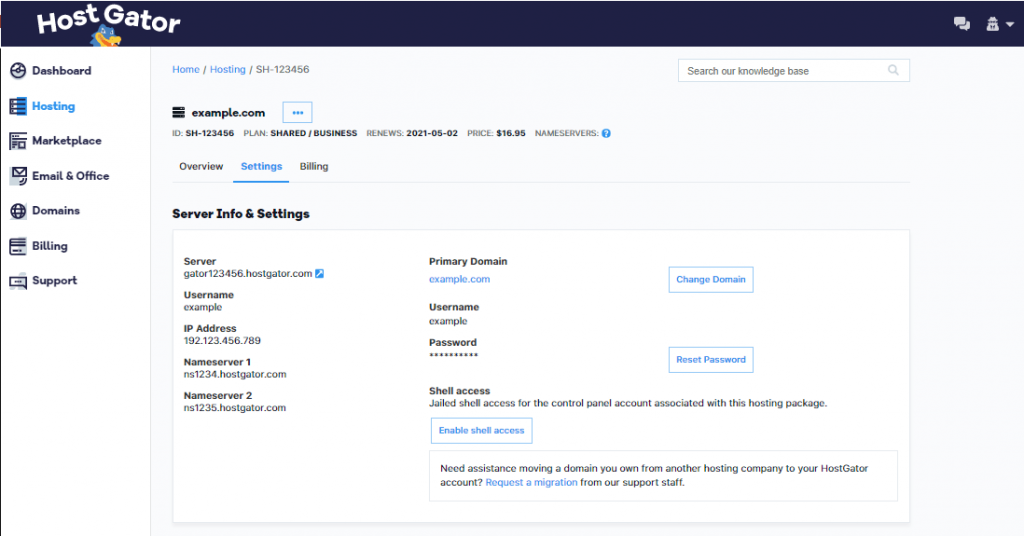This screenshot has height=536, width=1024.
Task: Click the Server Info & Settings heading
Action: coord(241,213)
